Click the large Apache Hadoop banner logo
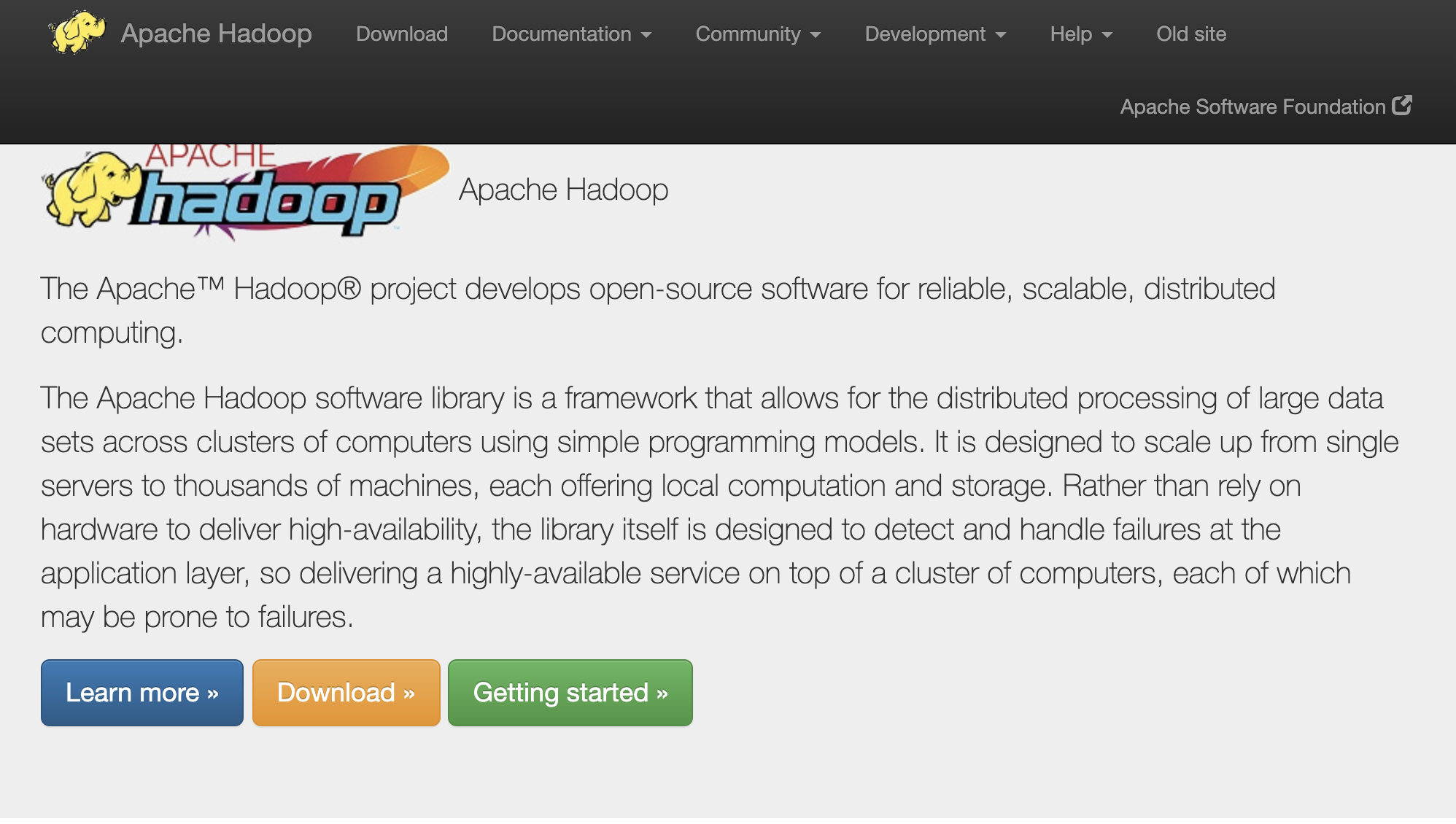The width and height of the screenshot is (1456, 824). 245,193
